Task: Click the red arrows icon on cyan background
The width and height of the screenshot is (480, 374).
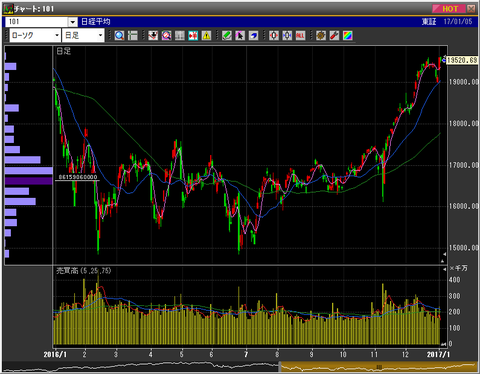Action: coord(193,35)
